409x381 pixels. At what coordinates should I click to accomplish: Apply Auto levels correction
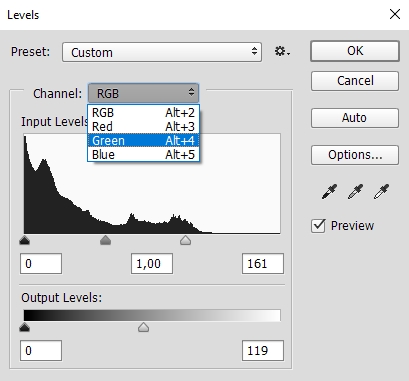click(355, 118)
